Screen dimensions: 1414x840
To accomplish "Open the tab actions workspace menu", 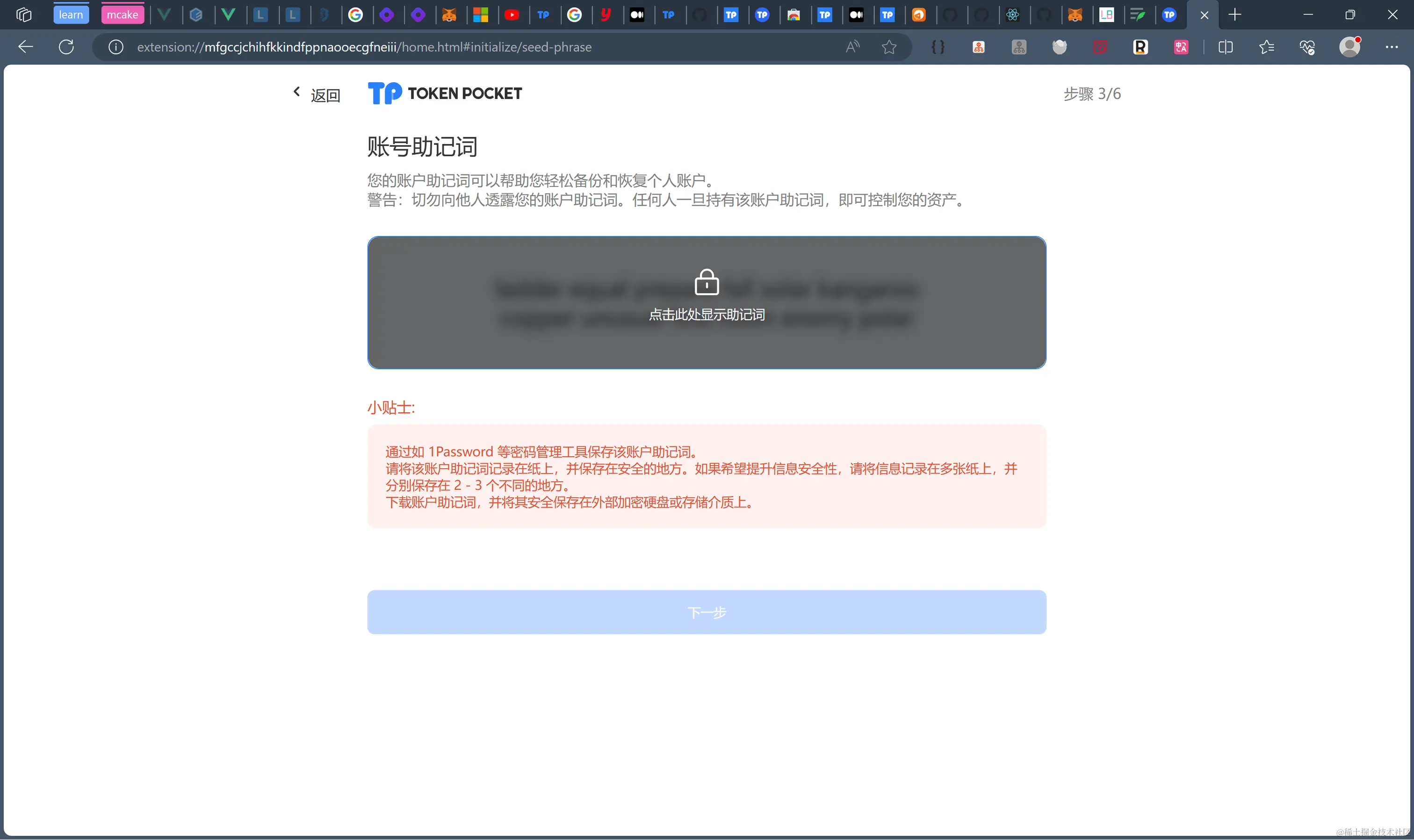I will [24, 14].
